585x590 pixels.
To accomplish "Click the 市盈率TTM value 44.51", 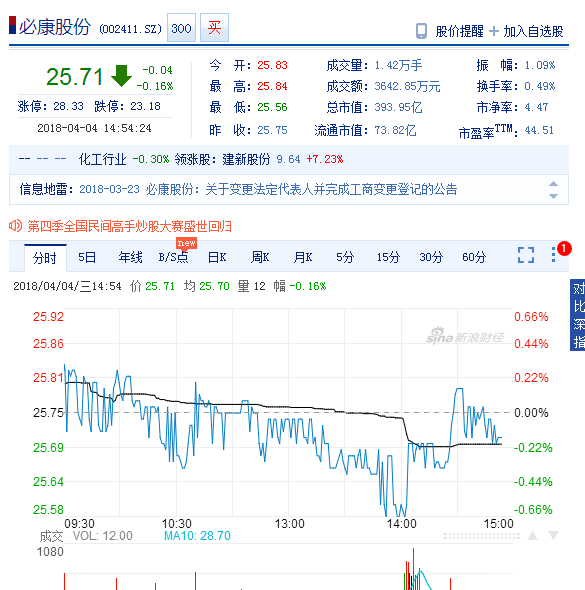I will point(539,131).
